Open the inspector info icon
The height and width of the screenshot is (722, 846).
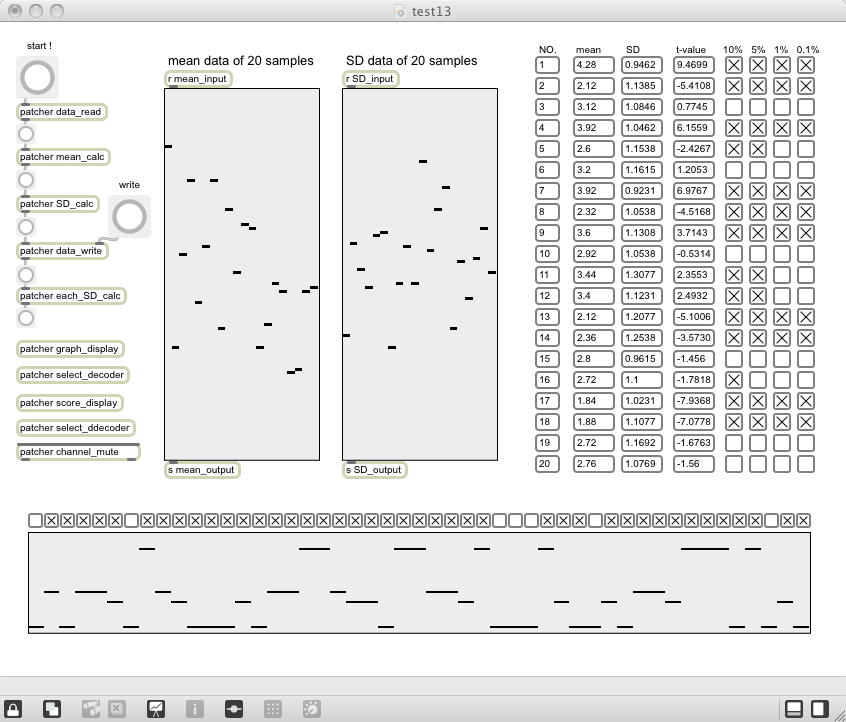coord(195,709)
